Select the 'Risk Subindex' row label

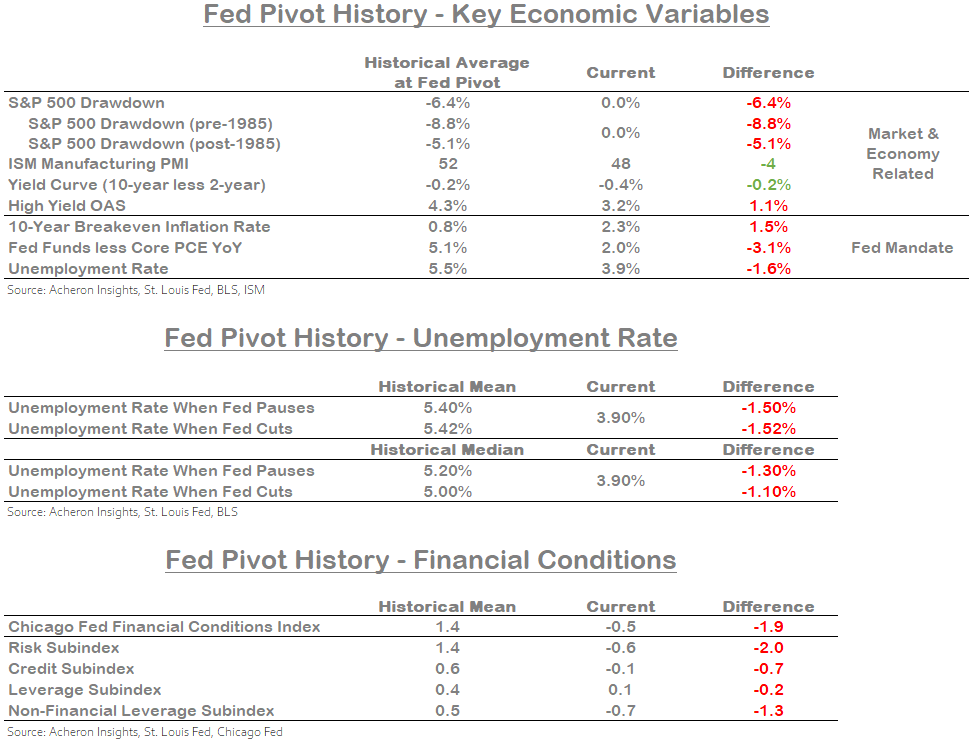(x=59, y=648)
